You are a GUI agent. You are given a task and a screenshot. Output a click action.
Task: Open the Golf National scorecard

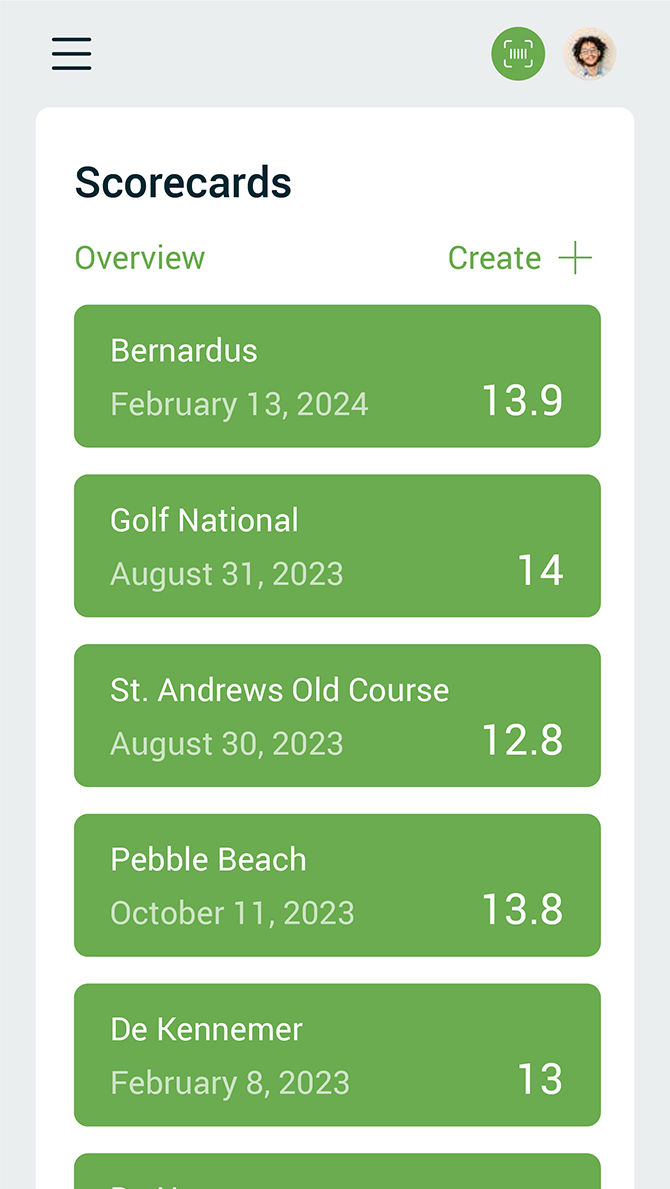pos(337,546)
